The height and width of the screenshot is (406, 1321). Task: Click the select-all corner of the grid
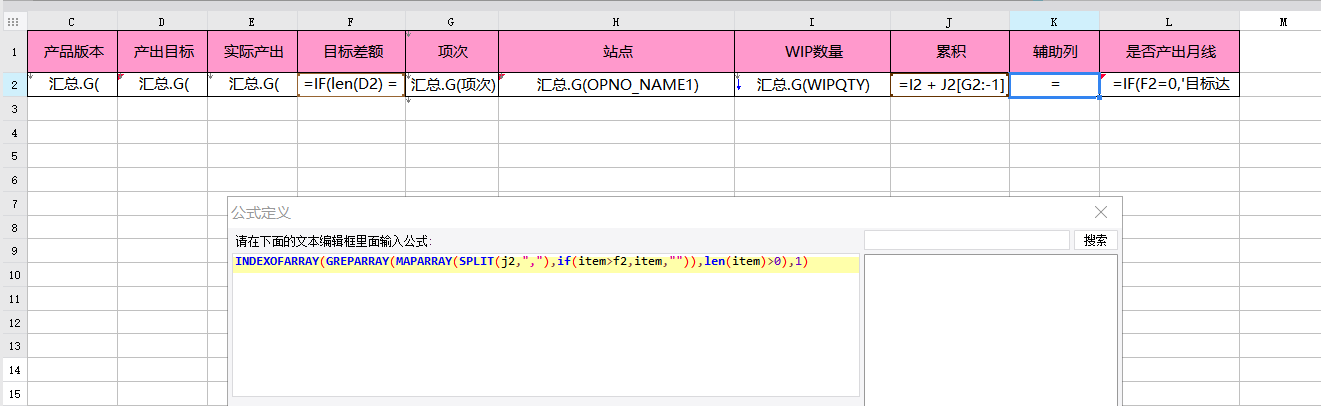pos(13,21)
